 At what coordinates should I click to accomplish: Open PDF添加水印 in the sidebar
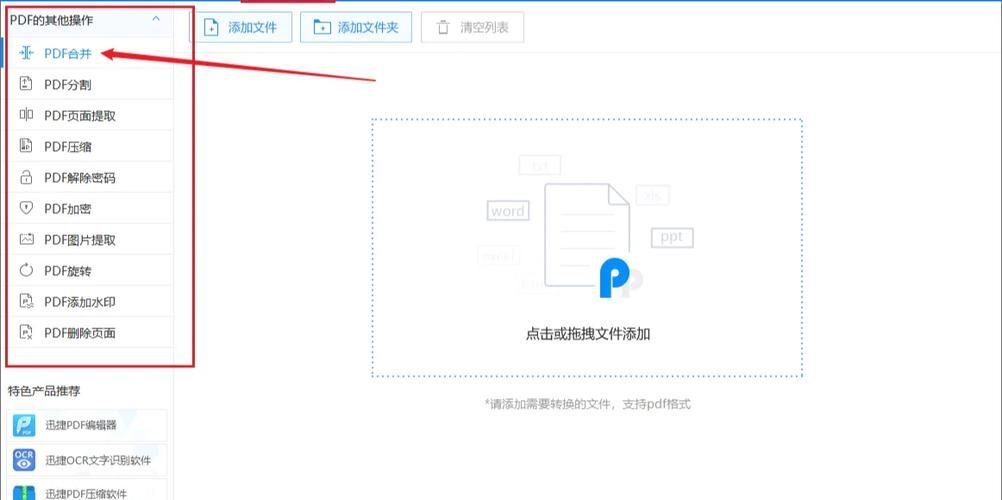pyautogui.click(x=89, y=302)
